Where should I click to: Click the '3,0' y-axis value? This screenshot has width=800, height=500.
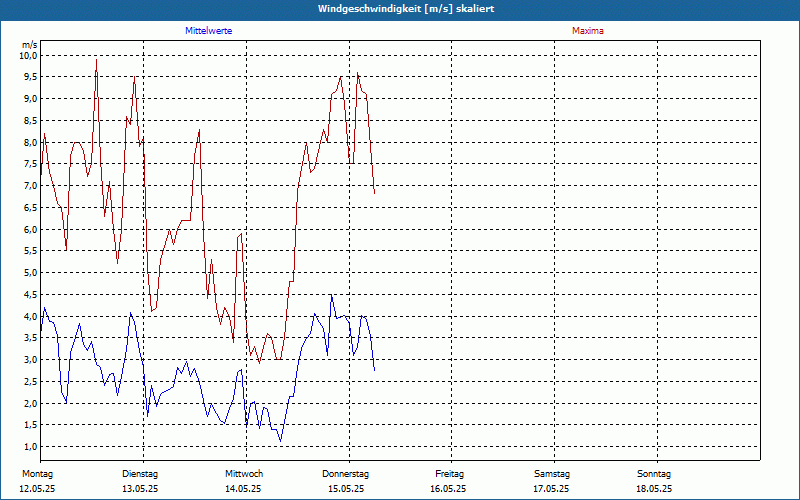click(31, 360)
